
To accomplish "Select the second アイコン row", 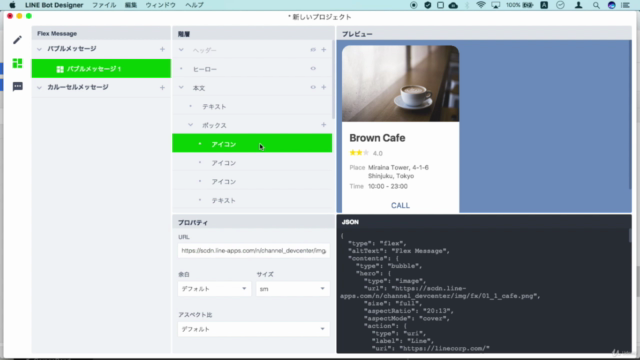I will (252, 163).
